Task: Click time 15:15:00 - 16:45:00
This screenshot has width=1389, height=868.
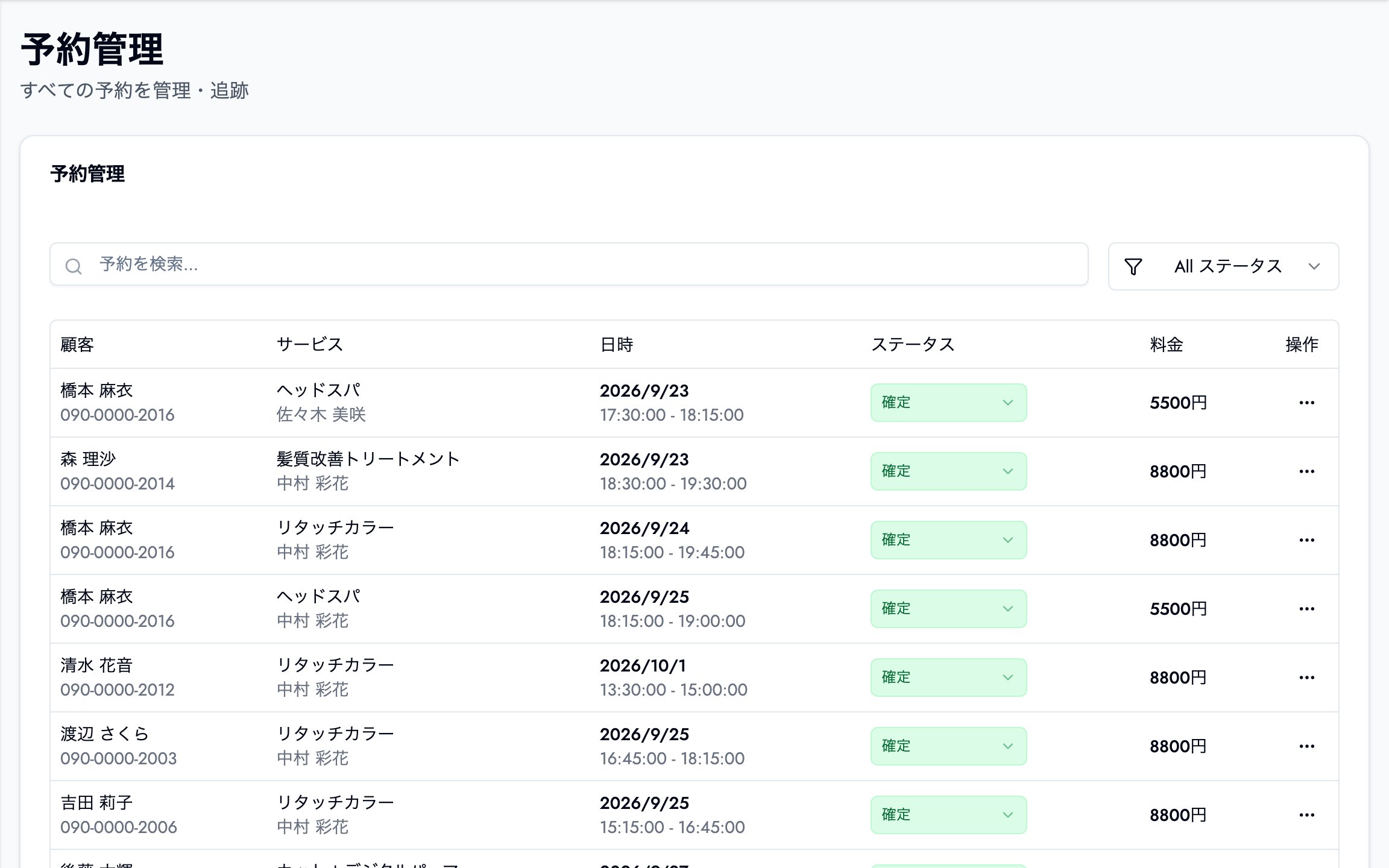Action: click(672, 827)
